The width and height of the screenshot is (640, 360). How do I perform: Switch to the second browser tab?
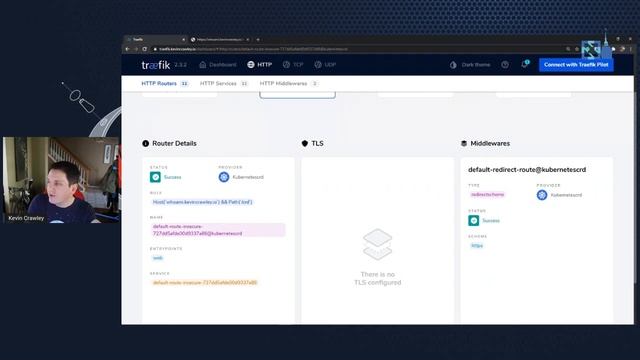(x=220, y=40)
